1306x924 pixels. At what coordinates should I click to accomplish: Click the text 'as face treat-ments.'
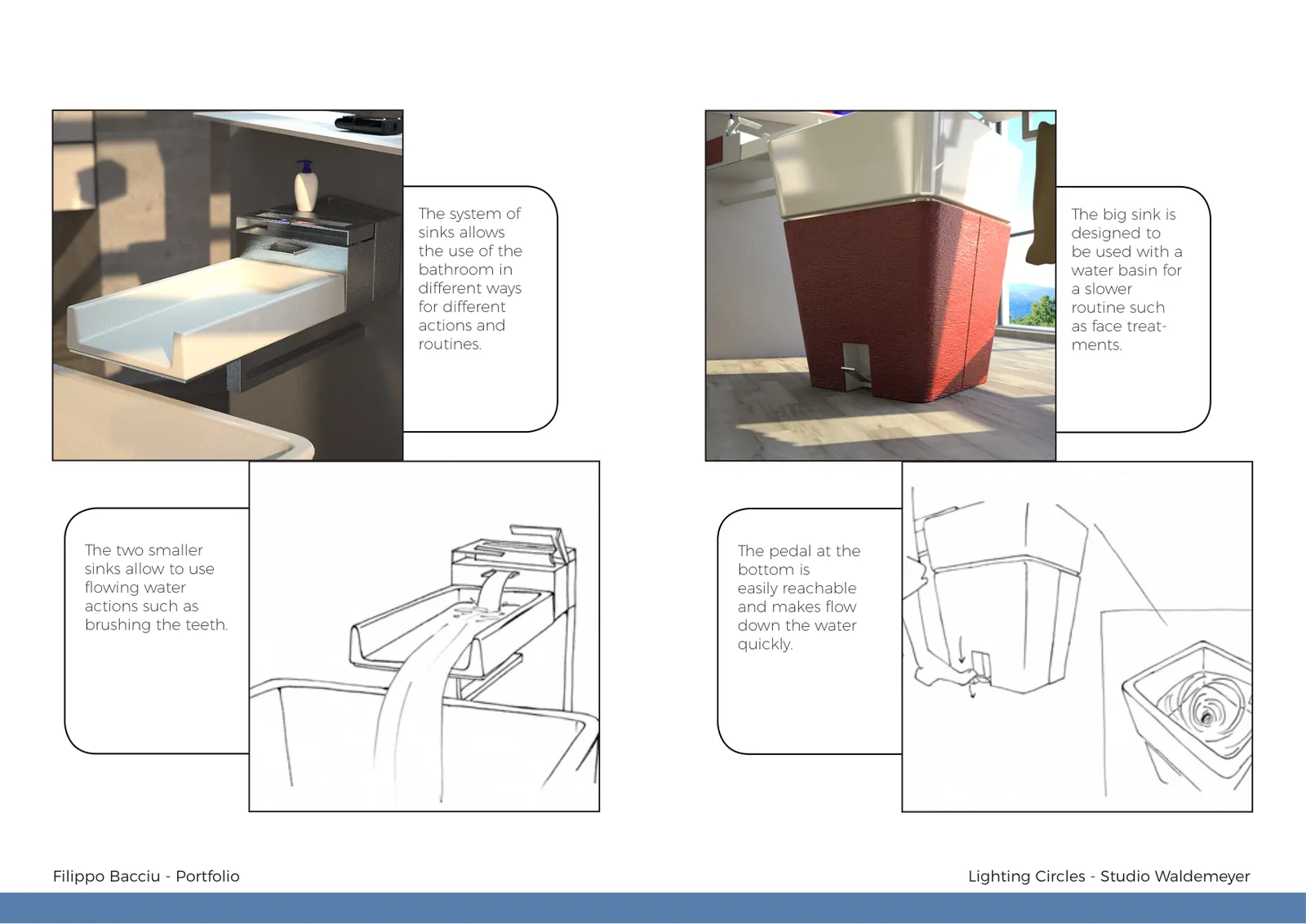(x=1118, y=335)
